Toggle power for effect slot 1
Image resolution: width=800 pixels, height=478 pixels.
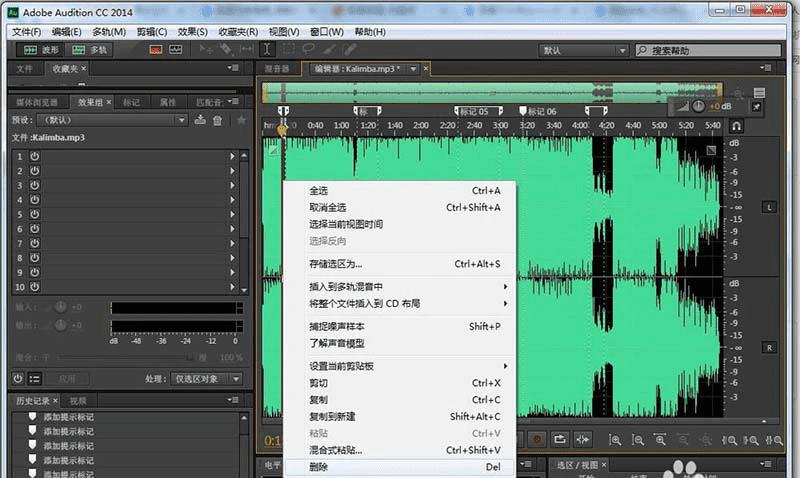(34, 157)
